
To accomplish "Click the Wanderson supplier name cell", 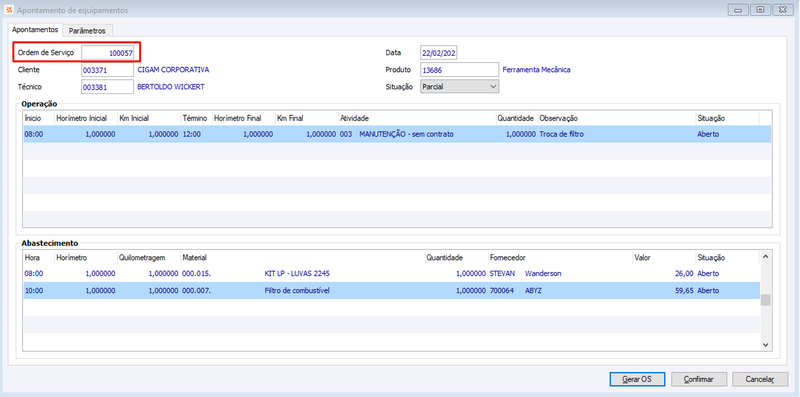I will [543, 274].
